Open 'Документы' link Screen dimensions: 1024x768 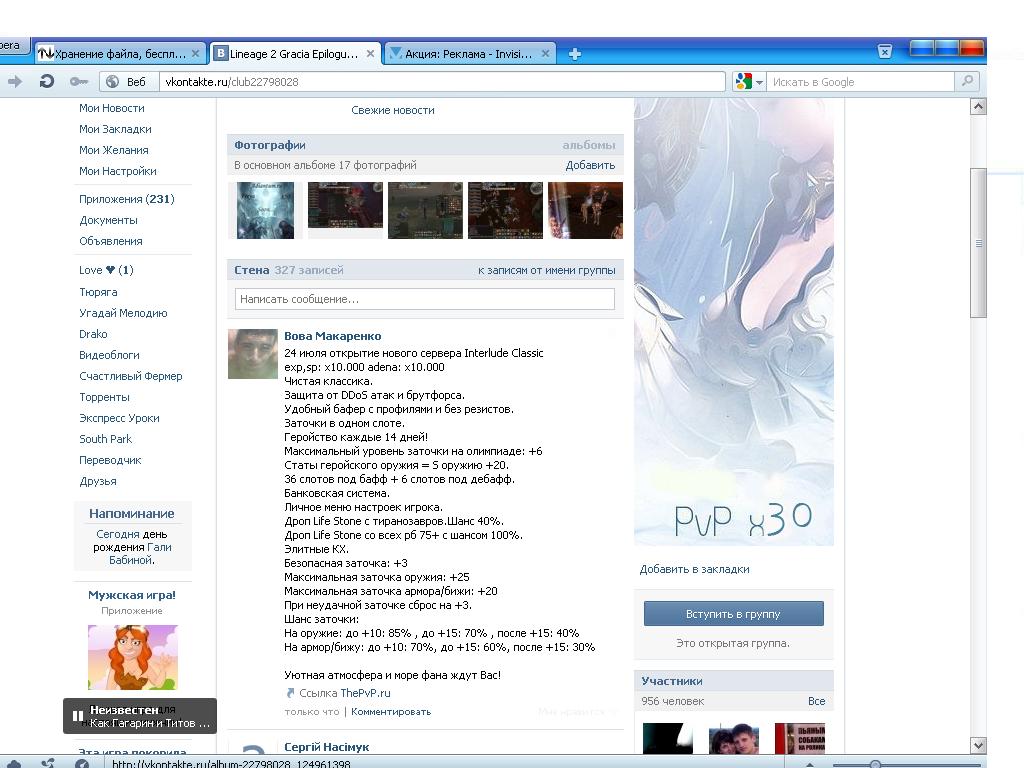pos(108,220)
